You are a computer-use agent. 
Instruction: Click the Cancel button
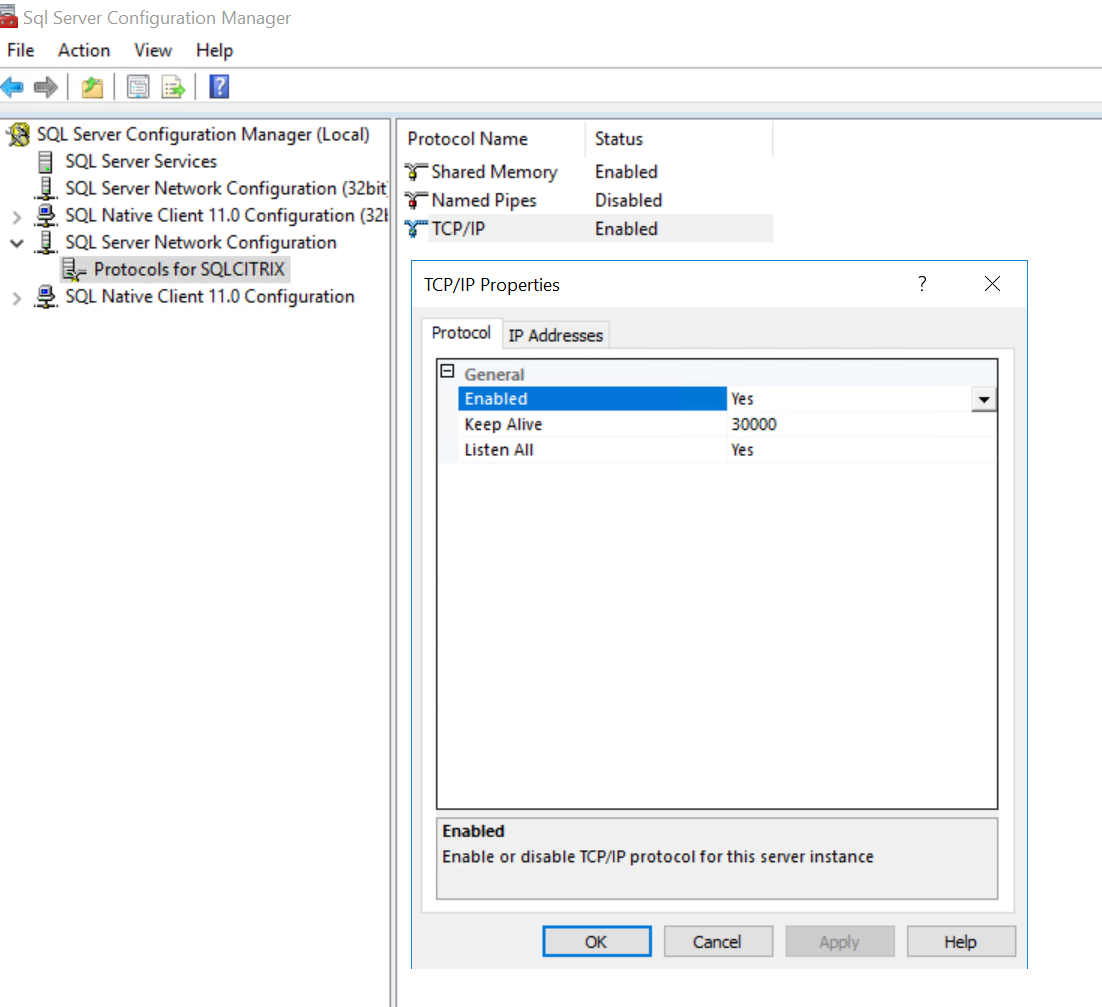pyautogui.click(x=718, y=942)
